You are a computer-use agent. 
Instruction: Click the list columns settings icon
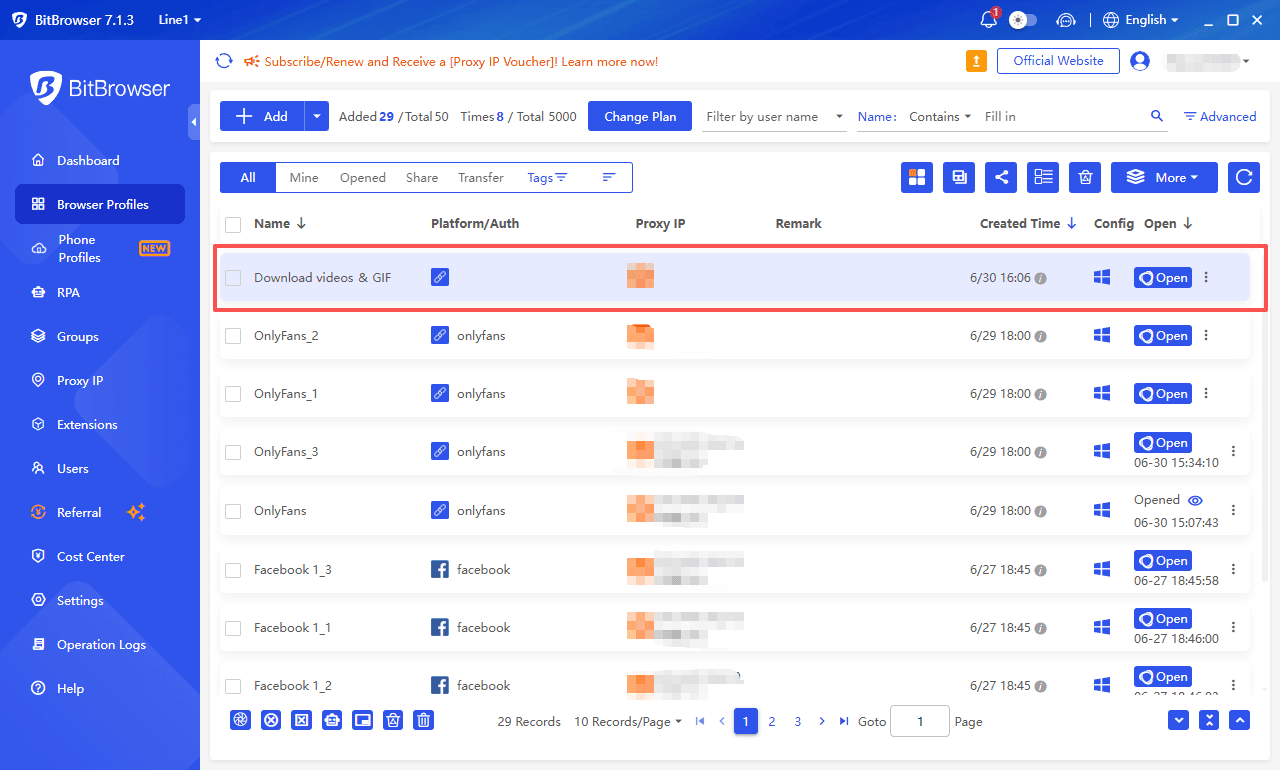click(1043, 177)
